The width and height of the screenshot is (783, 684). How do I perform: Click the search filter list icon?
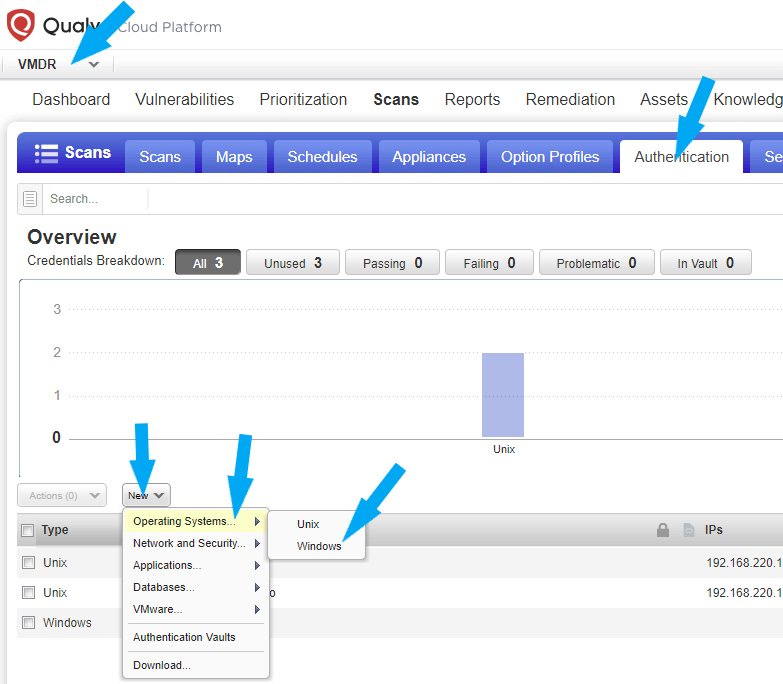(x=30, y=199)
